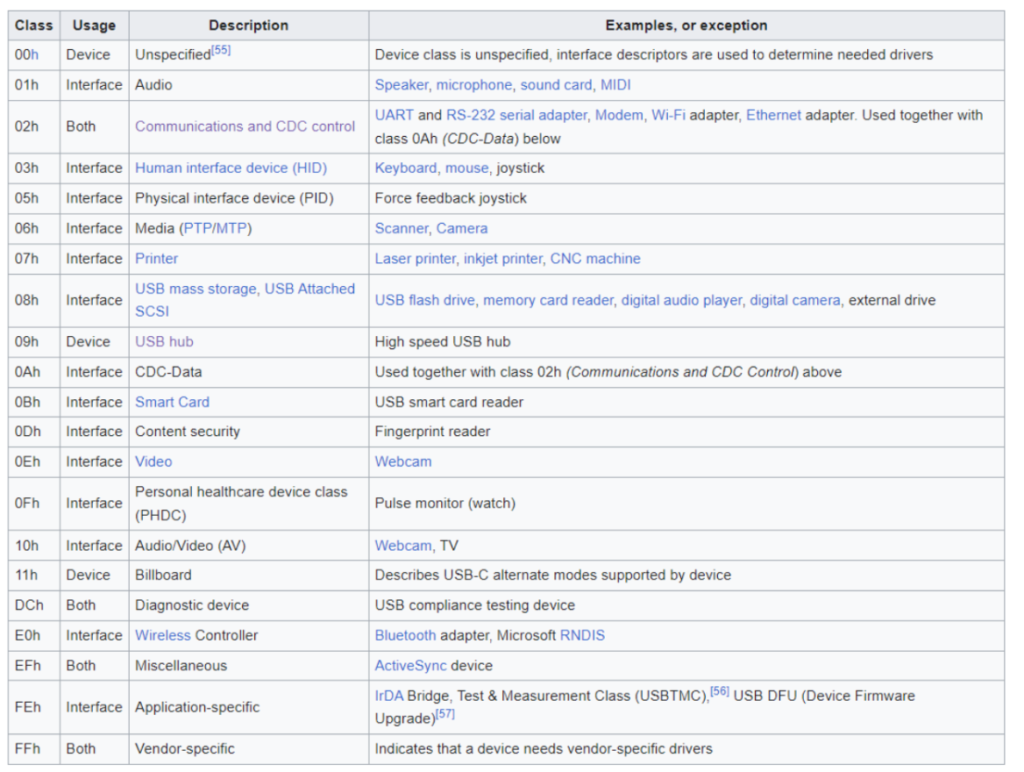1024x772 pixels.
Task: Open the RNDIS link
Action: point(582,635)
